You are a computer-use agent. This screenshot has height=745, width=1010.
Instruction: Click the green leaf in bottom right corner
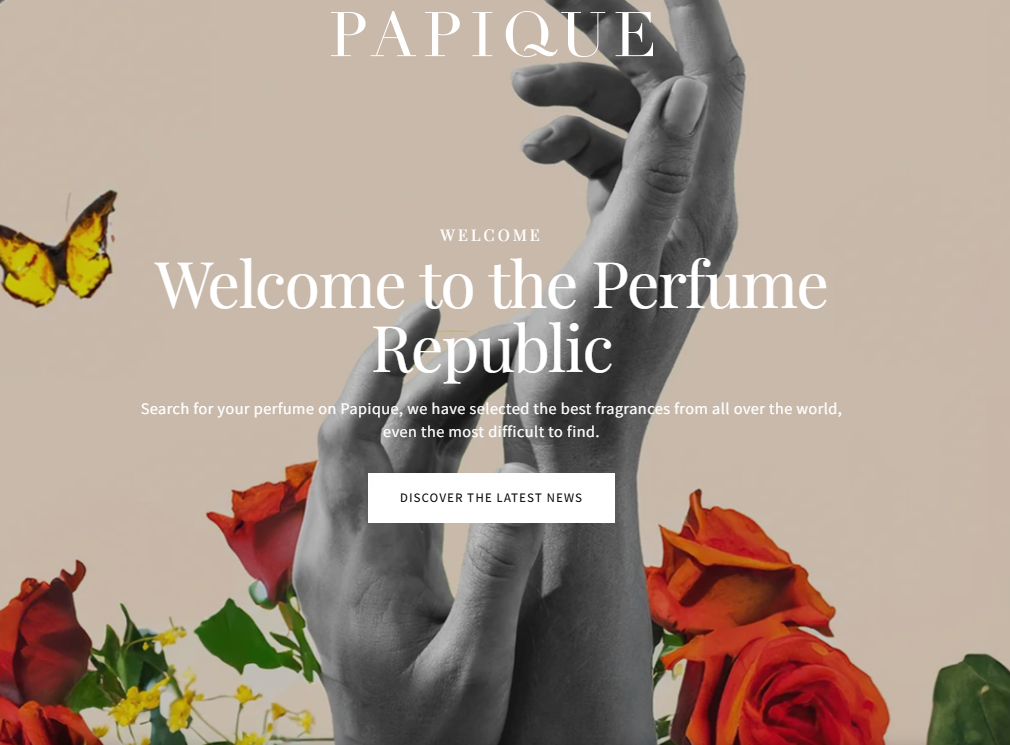click(x=969, y=701)
